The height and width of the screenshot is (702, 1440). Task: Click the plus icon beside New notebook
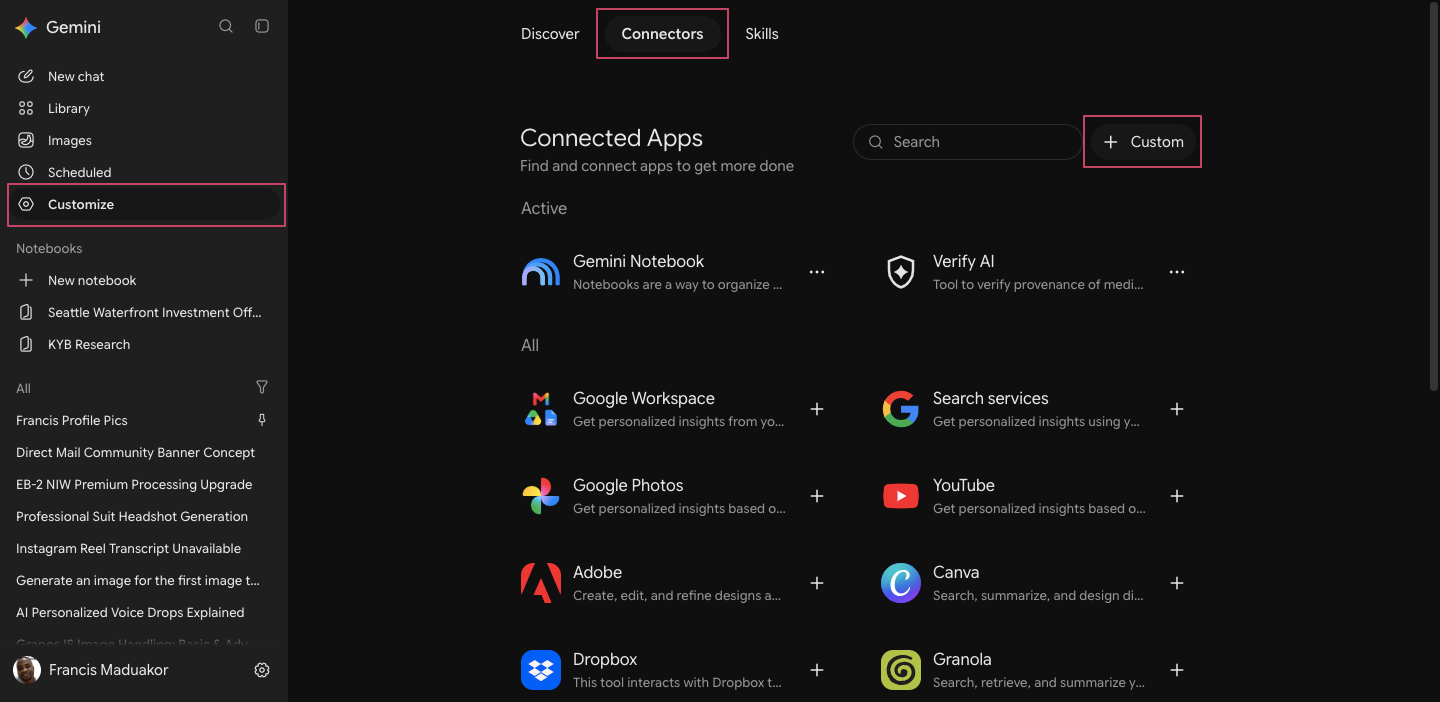click(x=26, y=280)
